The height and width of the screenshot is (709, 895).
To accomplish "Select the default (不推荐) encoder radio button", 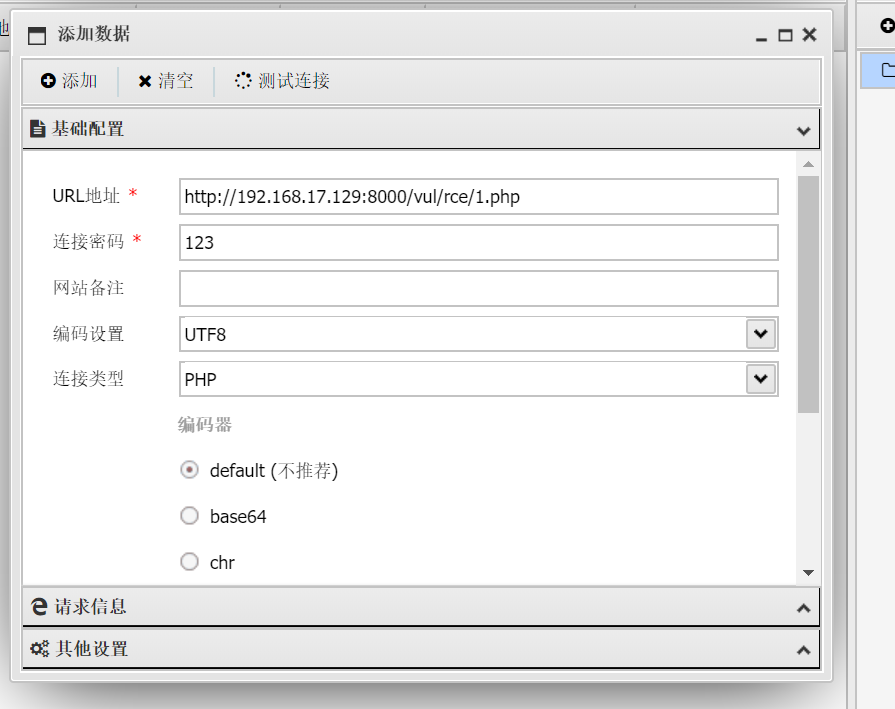I will pos(189,470).
